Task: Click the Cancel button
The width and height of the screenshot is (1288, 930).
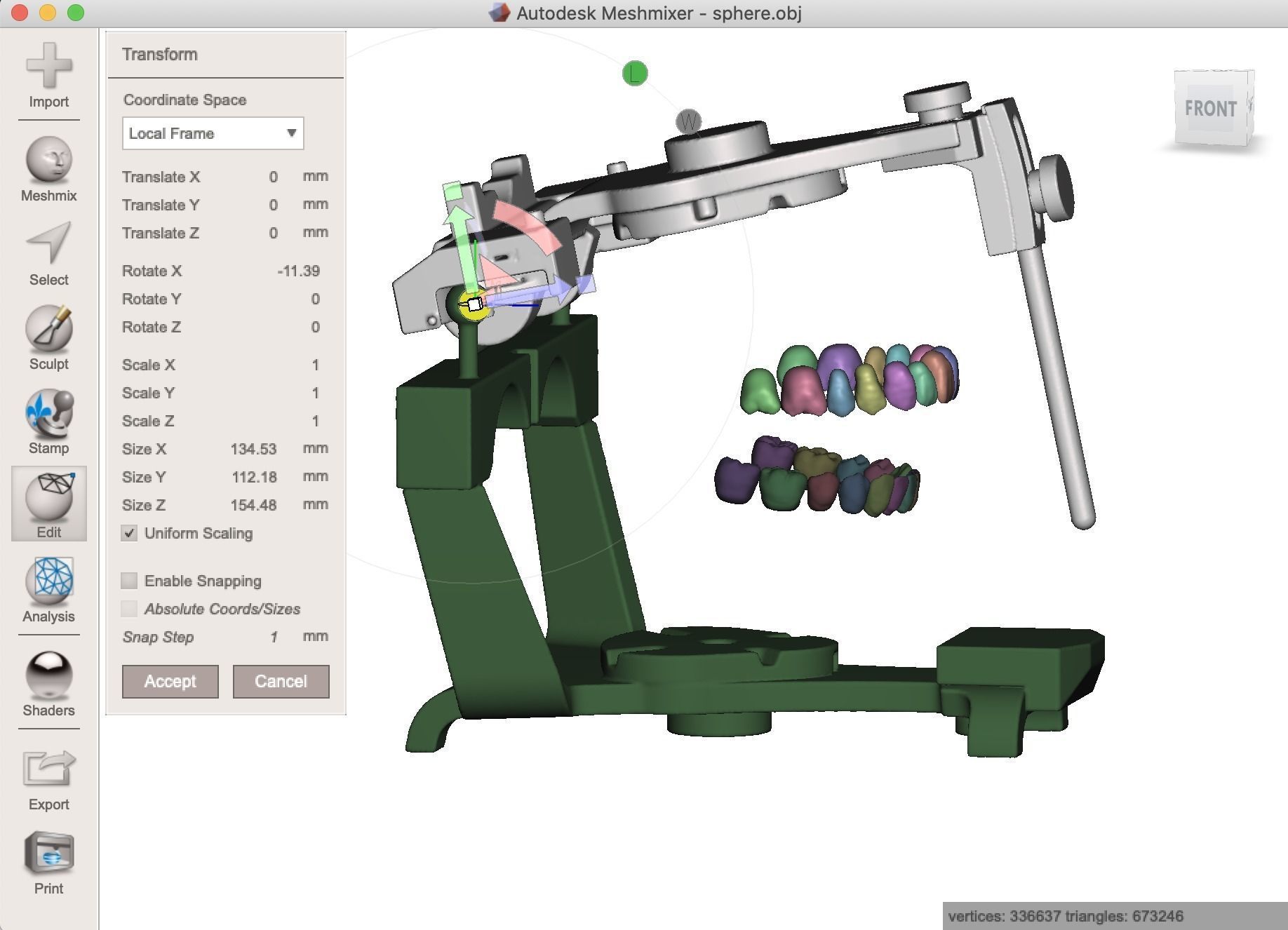Action: [281, 682]
